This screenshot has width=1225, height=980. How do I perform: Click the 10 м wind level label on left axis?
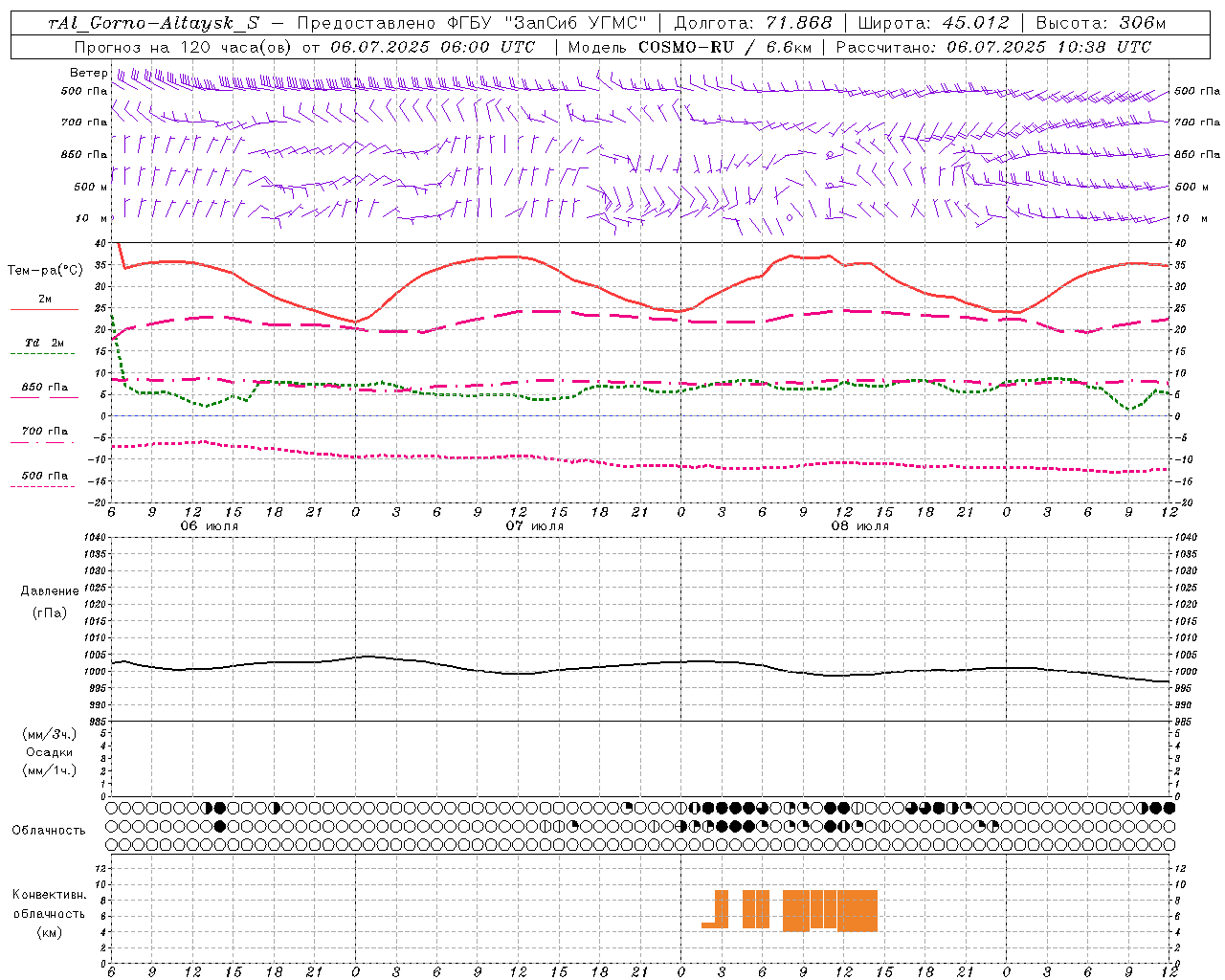[x=92, y=218]
